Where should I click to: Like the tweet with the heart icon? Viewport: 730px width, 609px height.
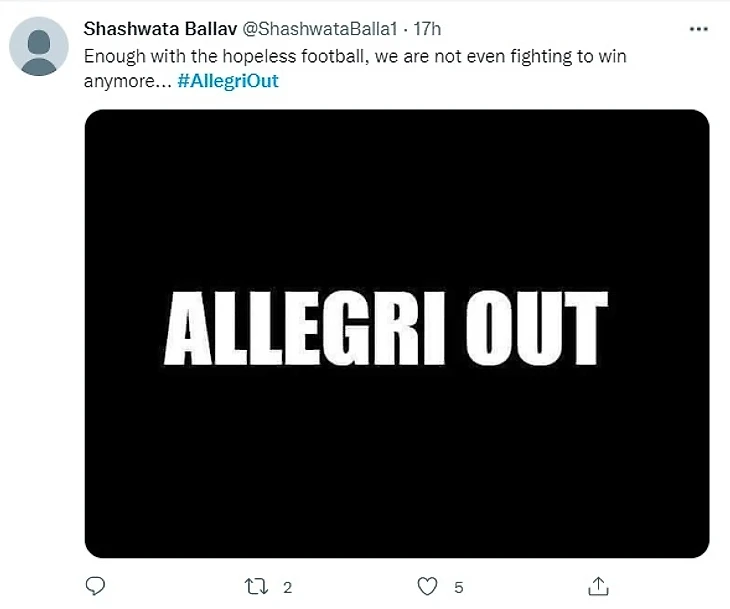tap(427, 586)
